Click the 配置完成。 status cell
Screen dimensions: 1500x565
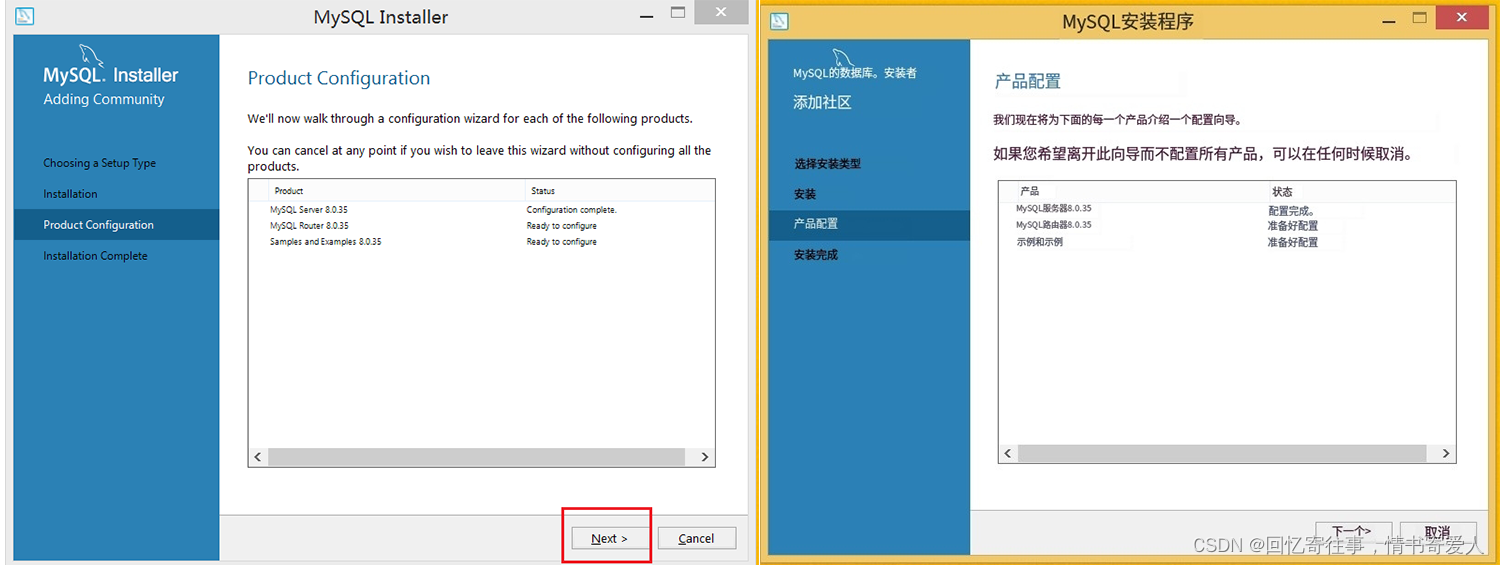(x=1293, y=210)
